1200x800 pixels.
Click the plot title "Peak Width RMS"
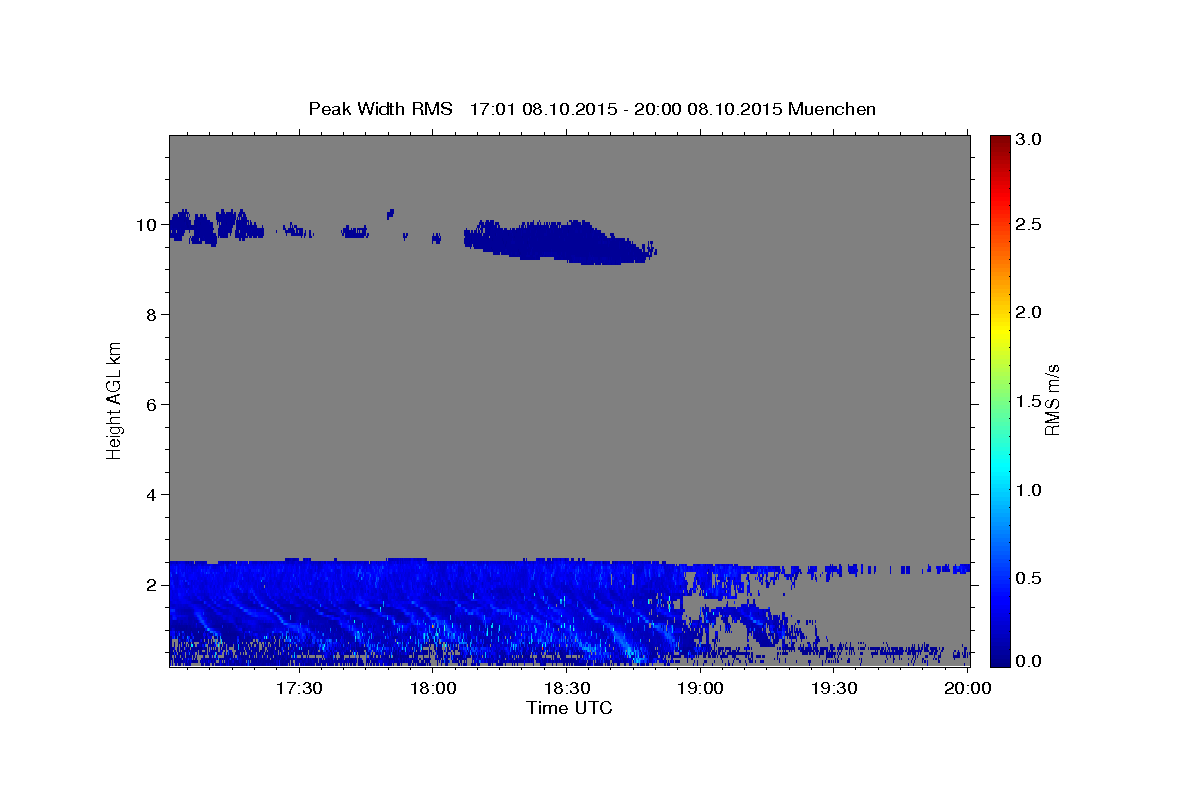point(380,109)
